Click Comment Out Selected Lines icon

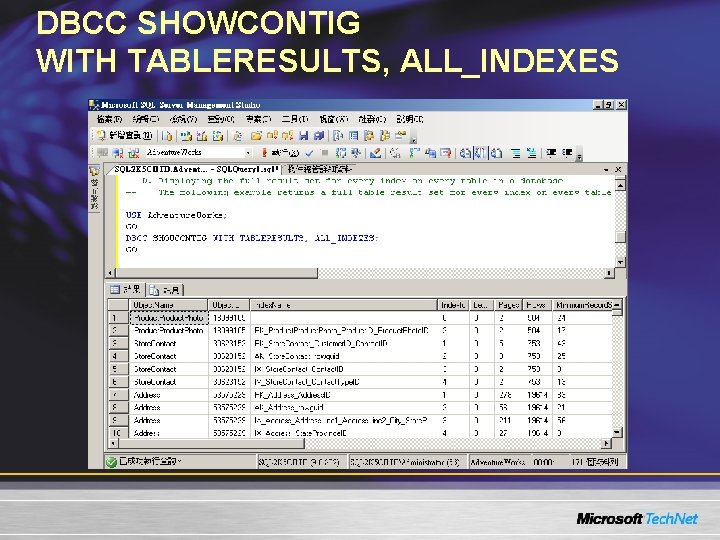coord(516,152)
